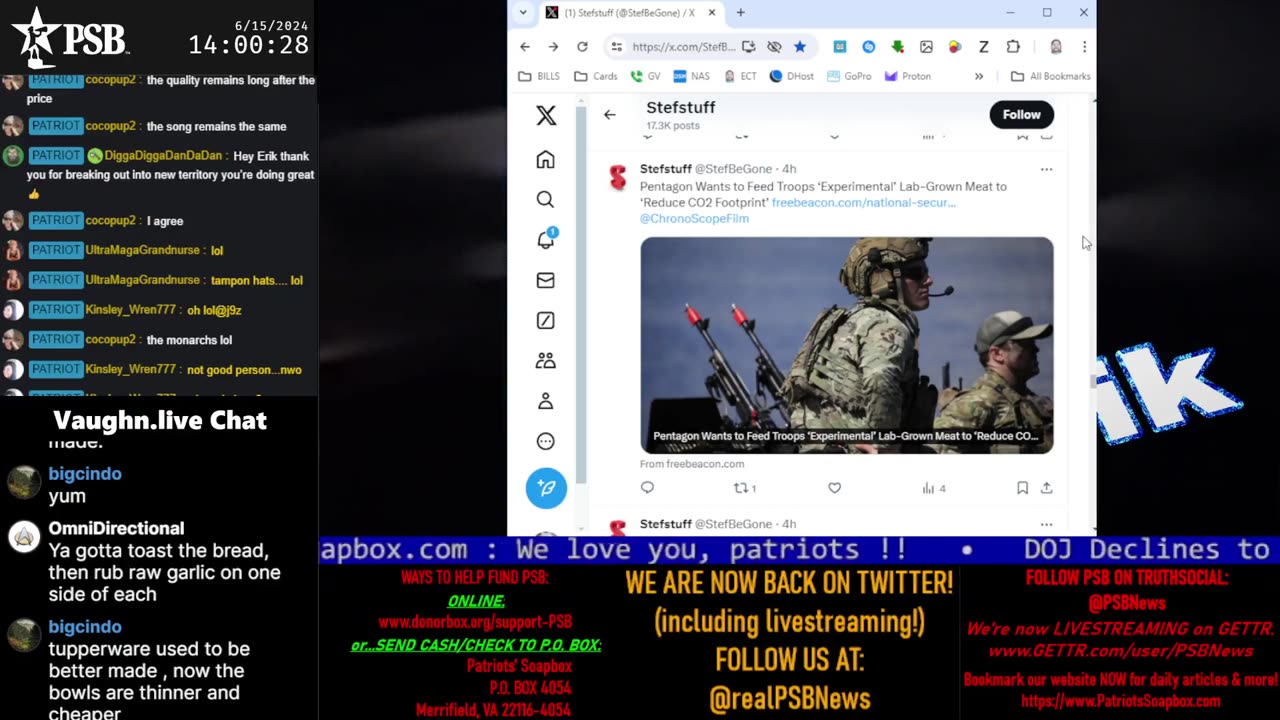The width and height of the screenshot is (1280, 720).
Task: Open a new browser tab
Action: click(x=741, y=13)
